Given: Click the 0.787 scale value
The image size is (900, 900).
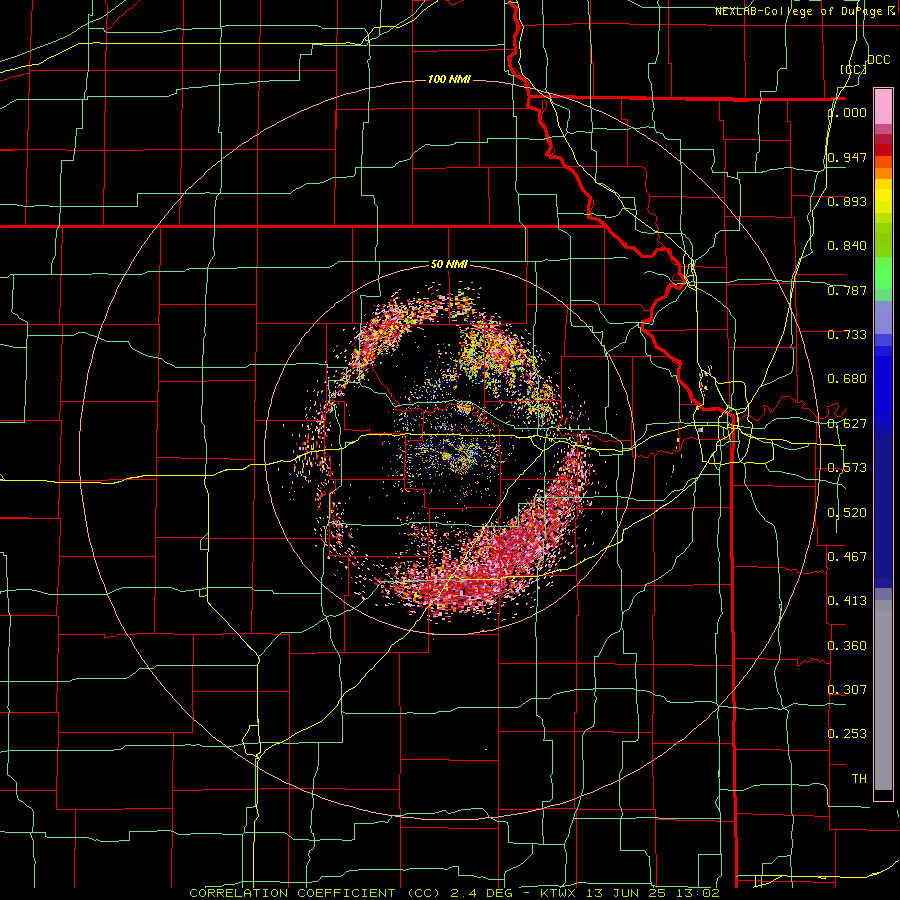Looking at the screenshot, I should (x=847, y=290).
